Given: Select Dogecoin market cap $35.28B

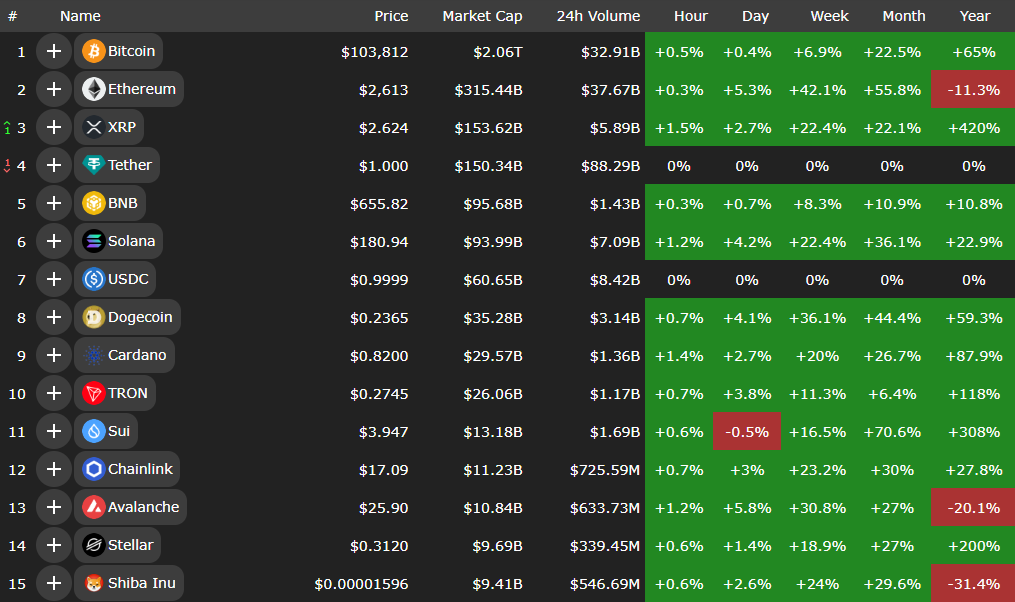Looking at the screenshot, I should [493, 318].
